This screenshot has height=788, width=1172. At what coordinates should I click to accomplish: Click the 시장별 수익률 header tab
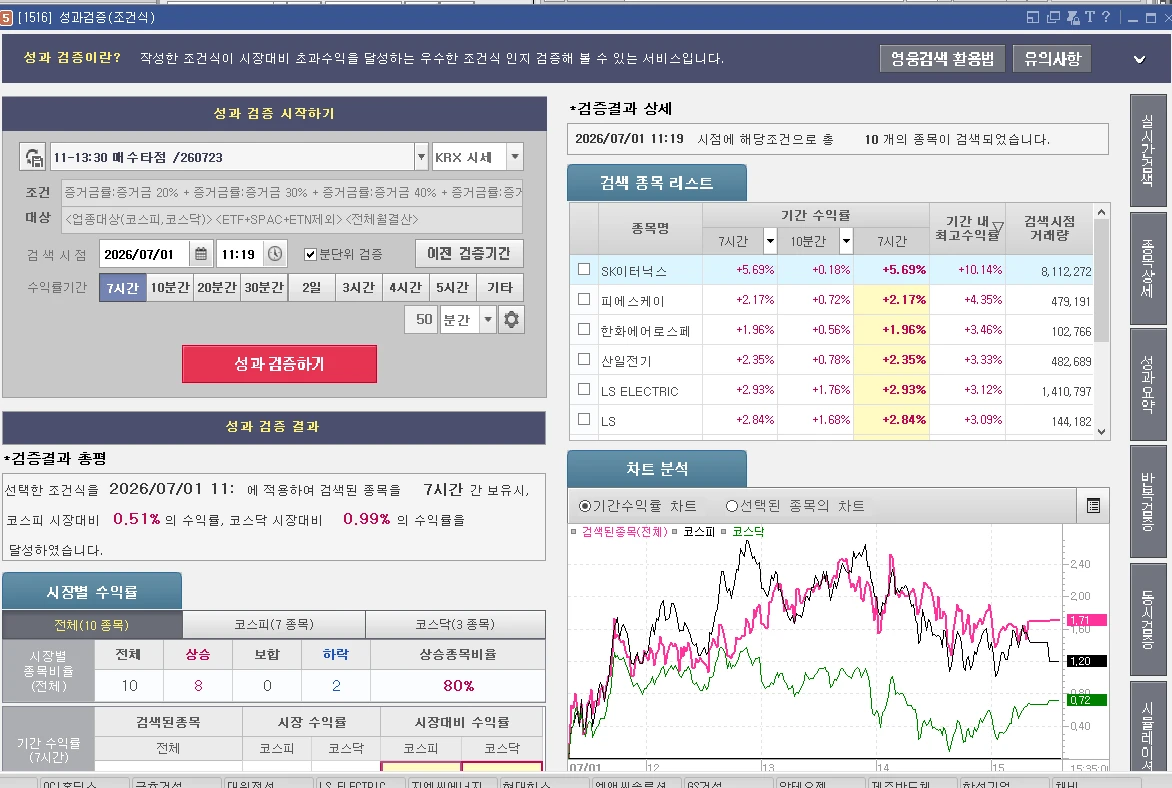92,592
